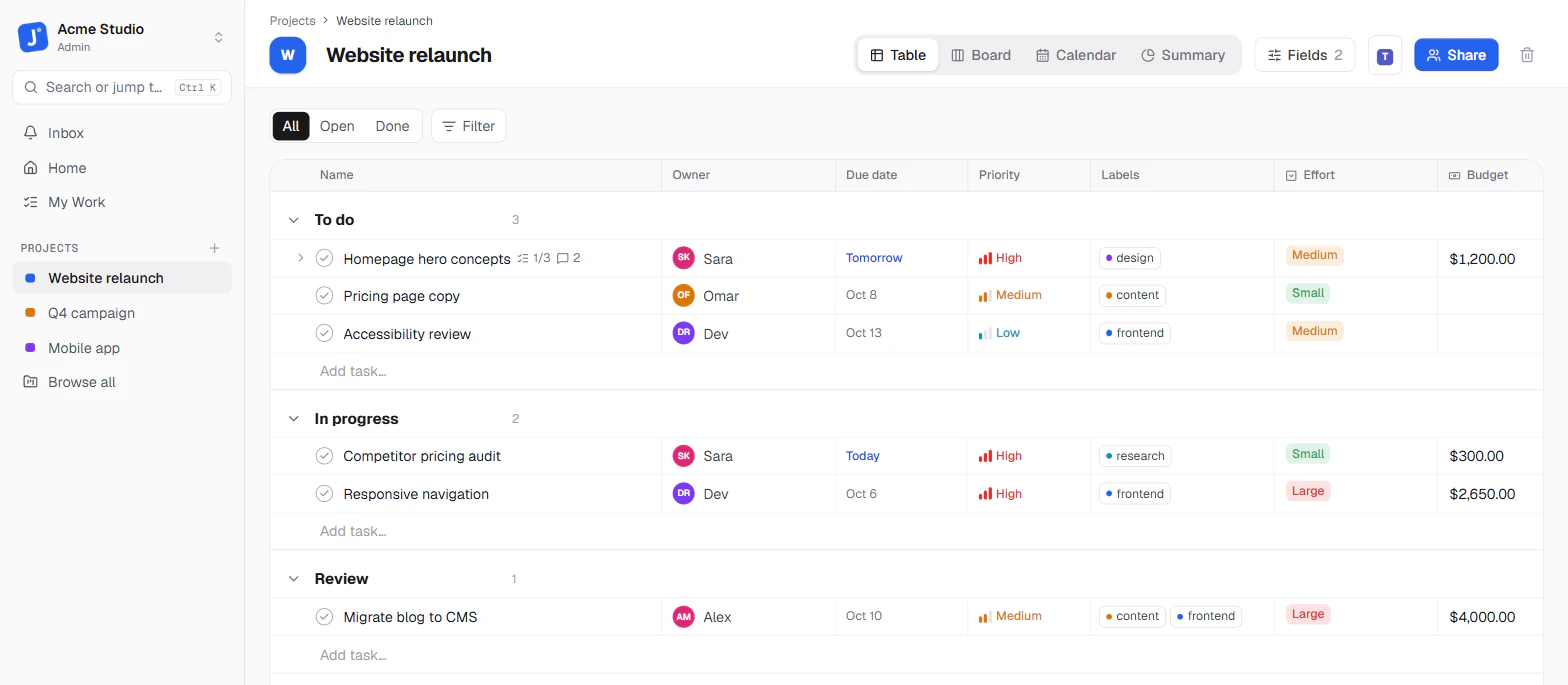Click the 1/3 subtask count icon
Screen dimensions: 1568x685
[534, 258]
